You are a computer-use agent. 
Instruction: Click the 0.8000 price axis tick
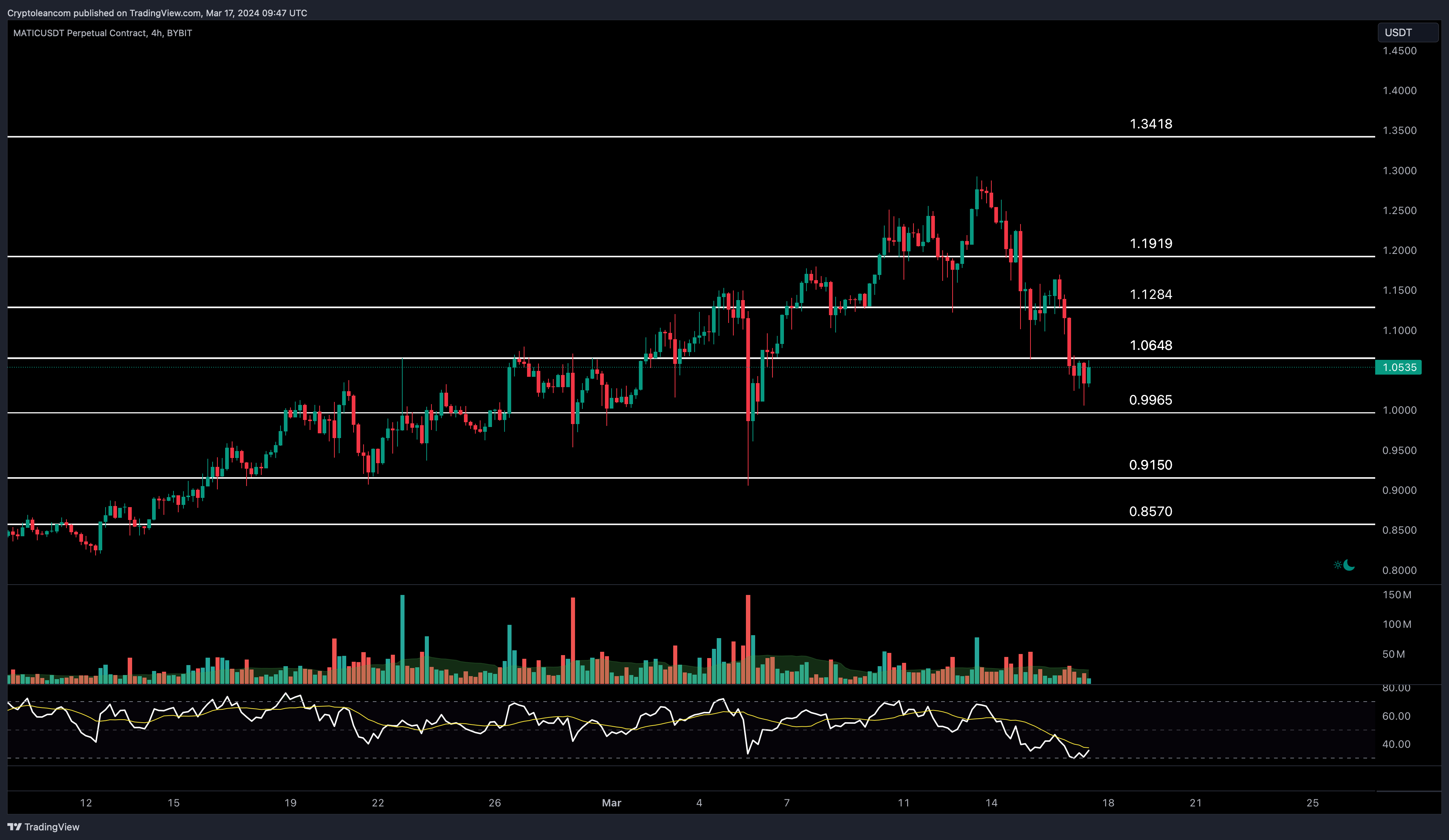pos(1400,570)
